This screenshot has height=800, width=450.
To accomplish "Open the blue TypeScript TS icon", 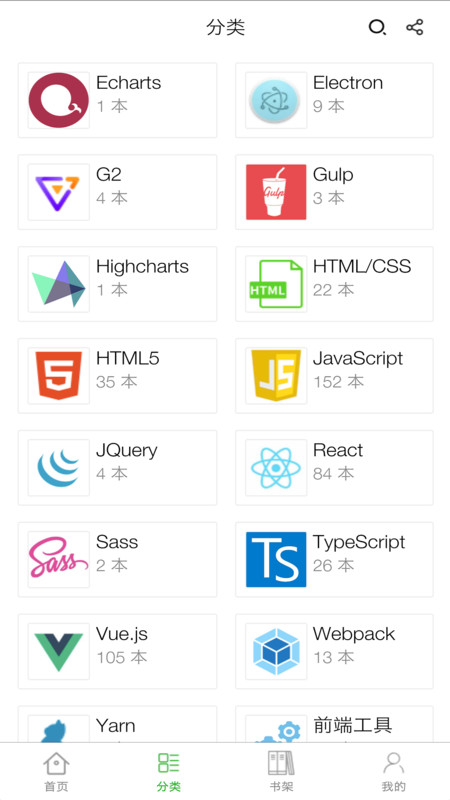I will (276, 559).
